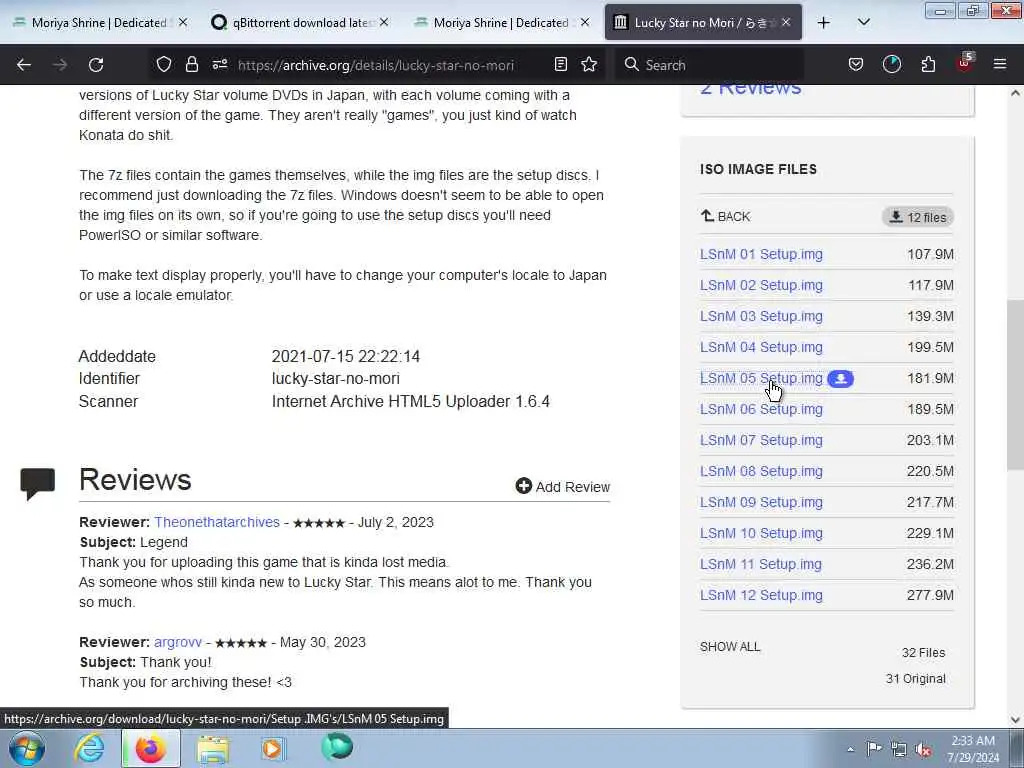The image size is (1024, 768).
Task: Download LSnM 12 Setup.img
Action: click(761, 596)
